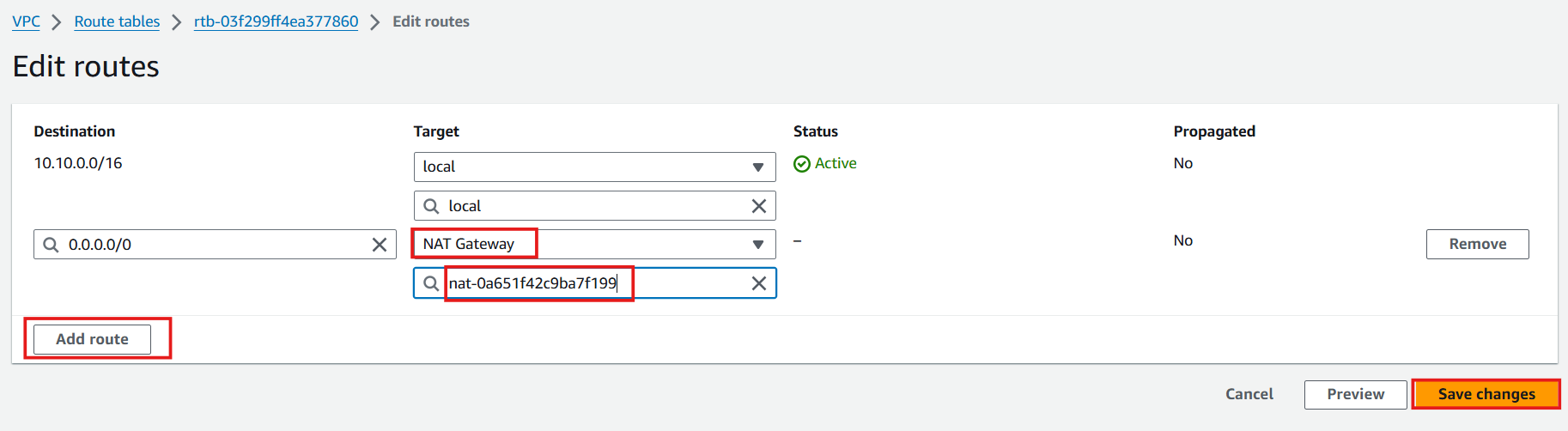The height and width of the screenshot is (431, 1568).
Task: Click the Preview button
Action: pos(1355,394)
